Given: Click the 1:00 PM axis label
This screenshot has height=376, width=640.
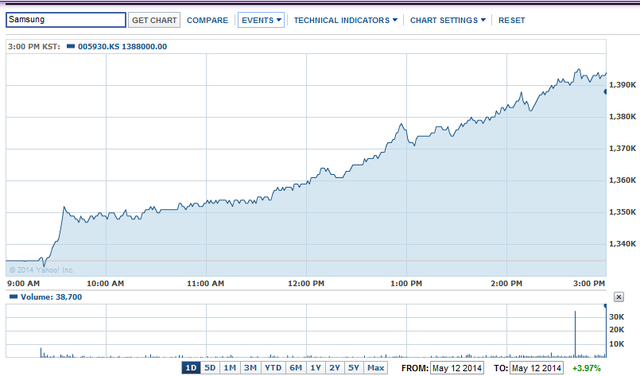Looking at the screenshot, I should 406,283.
